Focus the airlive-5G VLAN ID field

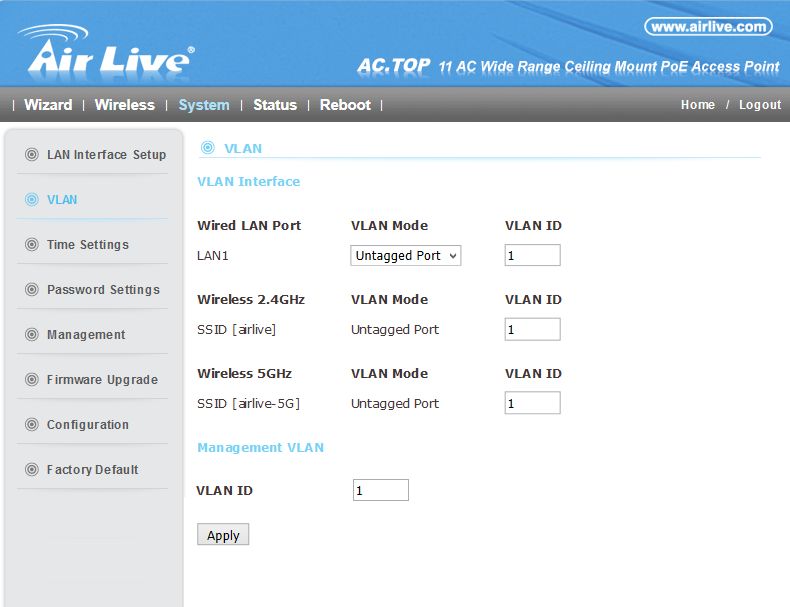click(x=533, y=403)
